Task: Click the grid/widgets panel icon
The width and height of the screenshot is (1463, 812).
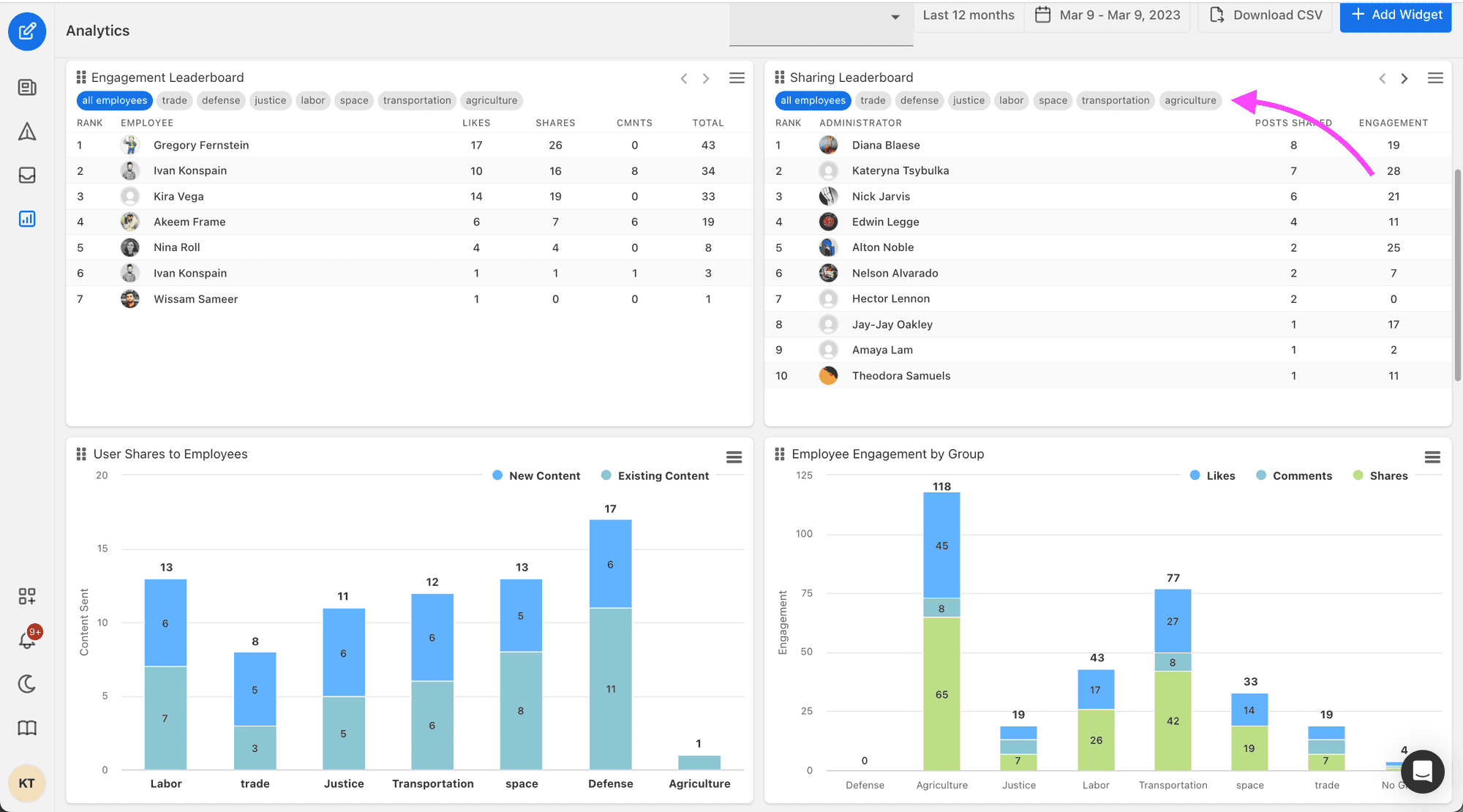Action: click(x=27, y=595)
